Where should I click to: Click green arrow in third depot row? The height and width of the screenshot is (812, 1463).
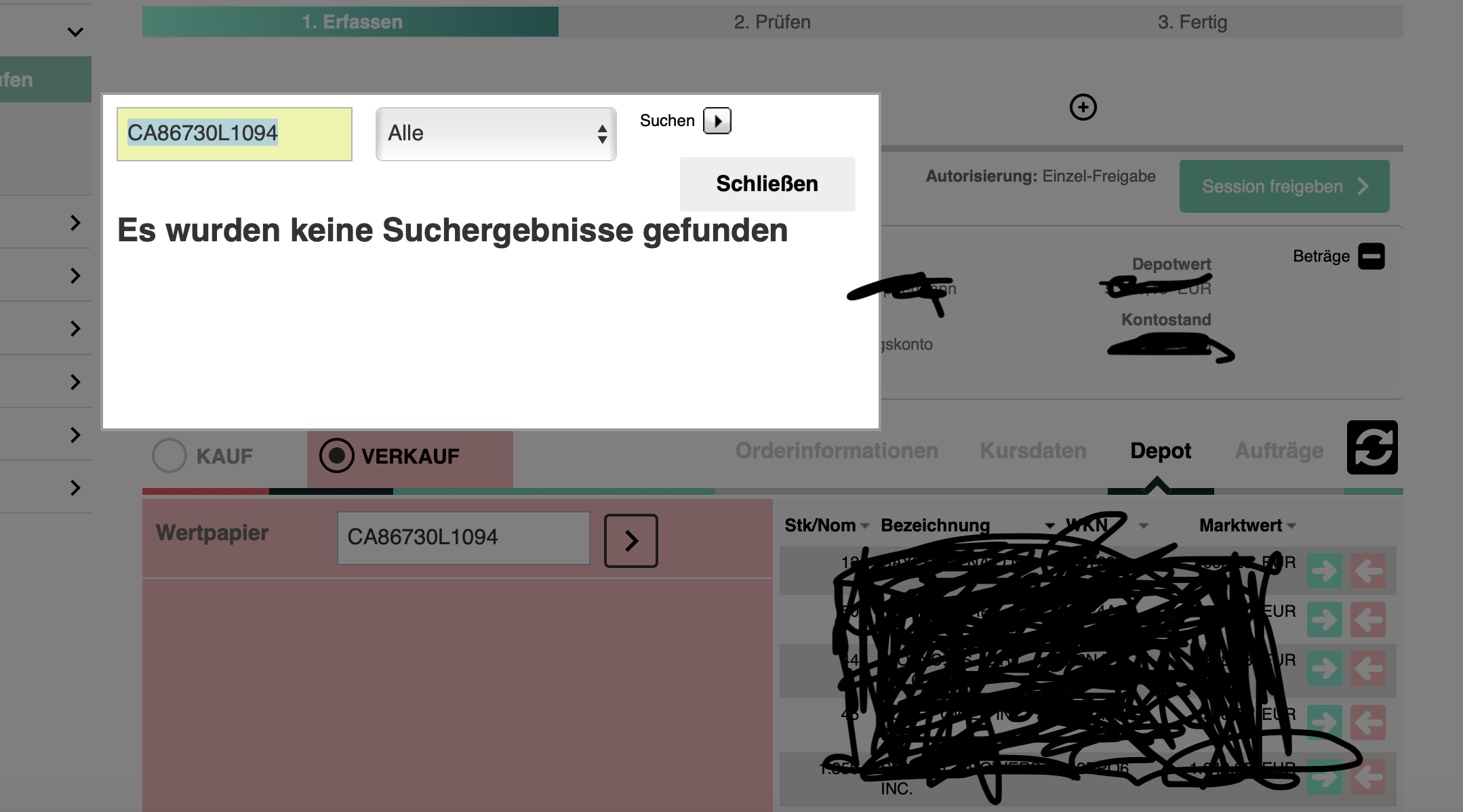tap(1324, 668)
